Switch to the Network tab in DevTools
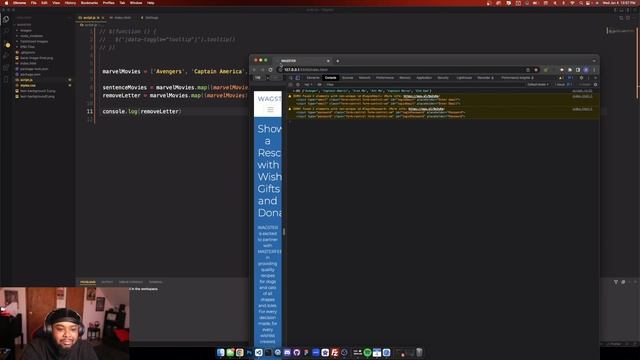The height and width of the screenshot is (360, 640). tap(364, 78)
